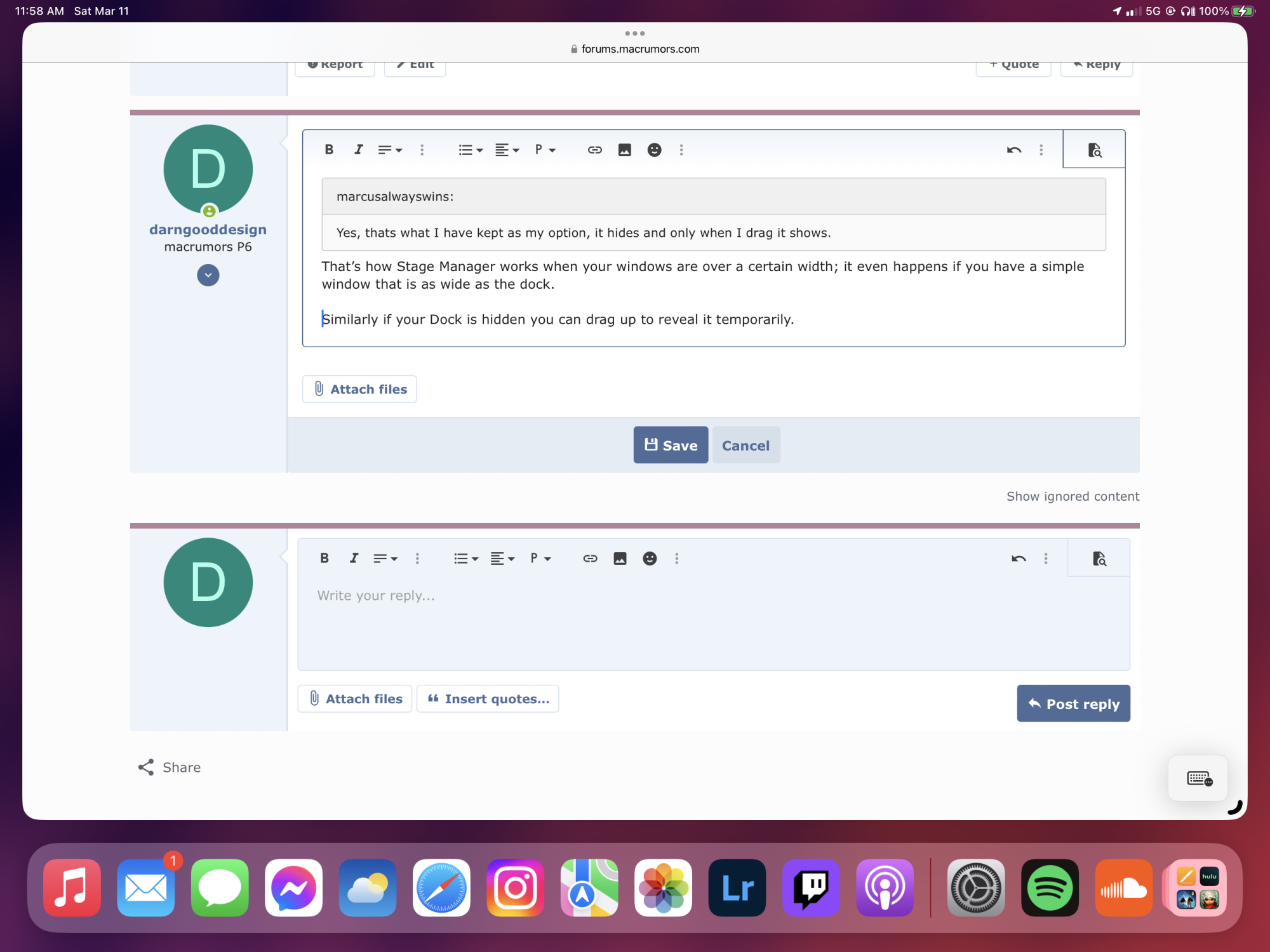Click the Insert quotes button
The width and height of the screenshot is (1270, 952).
point(488,699)
